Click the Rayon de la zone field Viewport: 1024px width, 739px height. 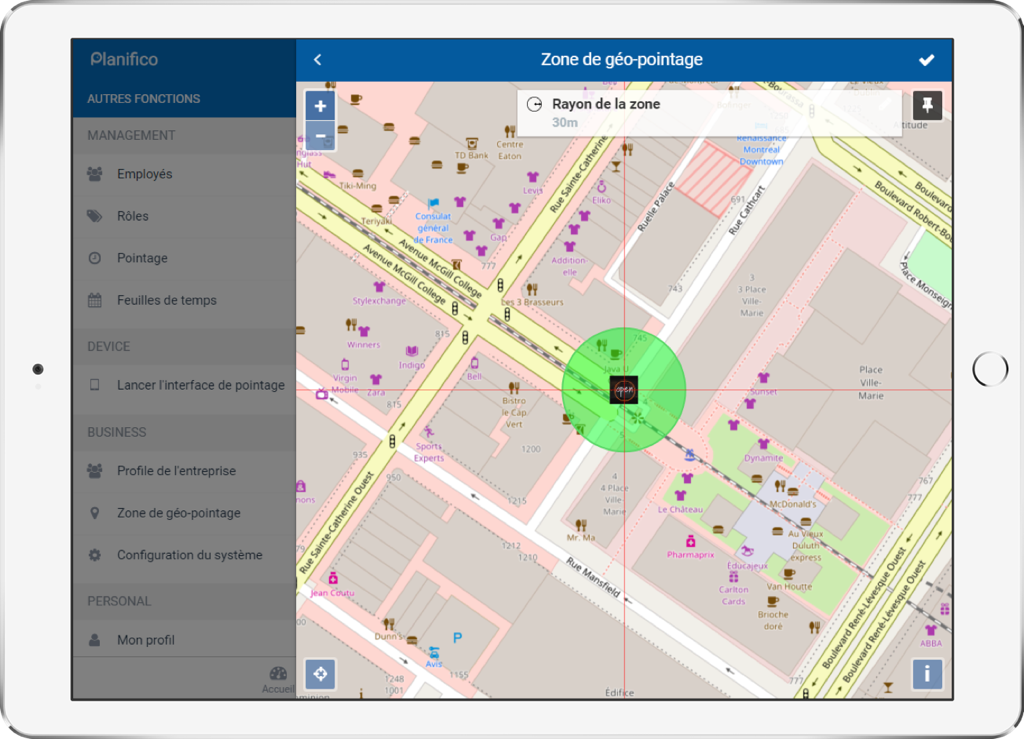(710, 112)
